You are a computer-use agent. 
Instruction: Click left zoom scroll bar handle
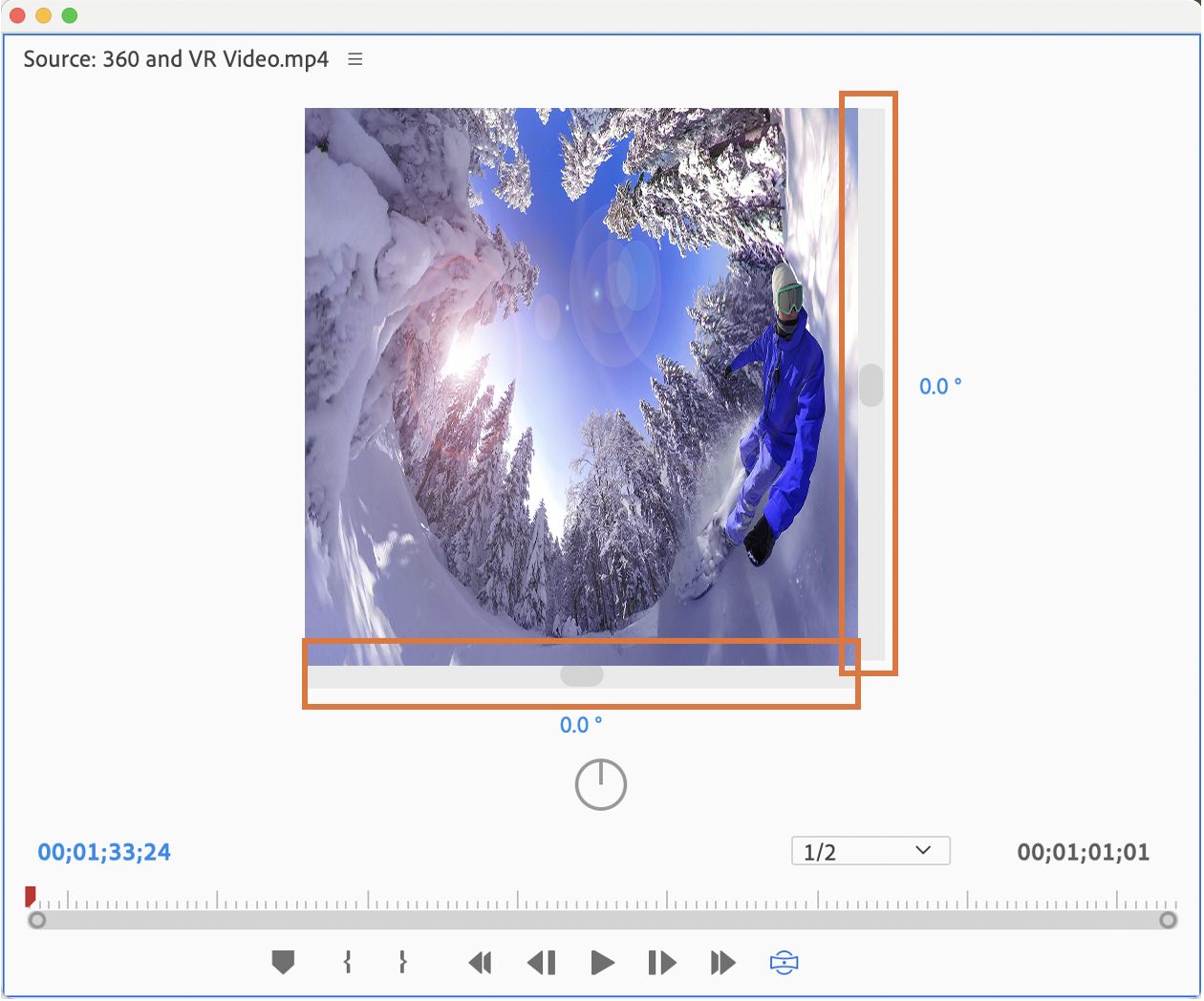click(37, 920)
